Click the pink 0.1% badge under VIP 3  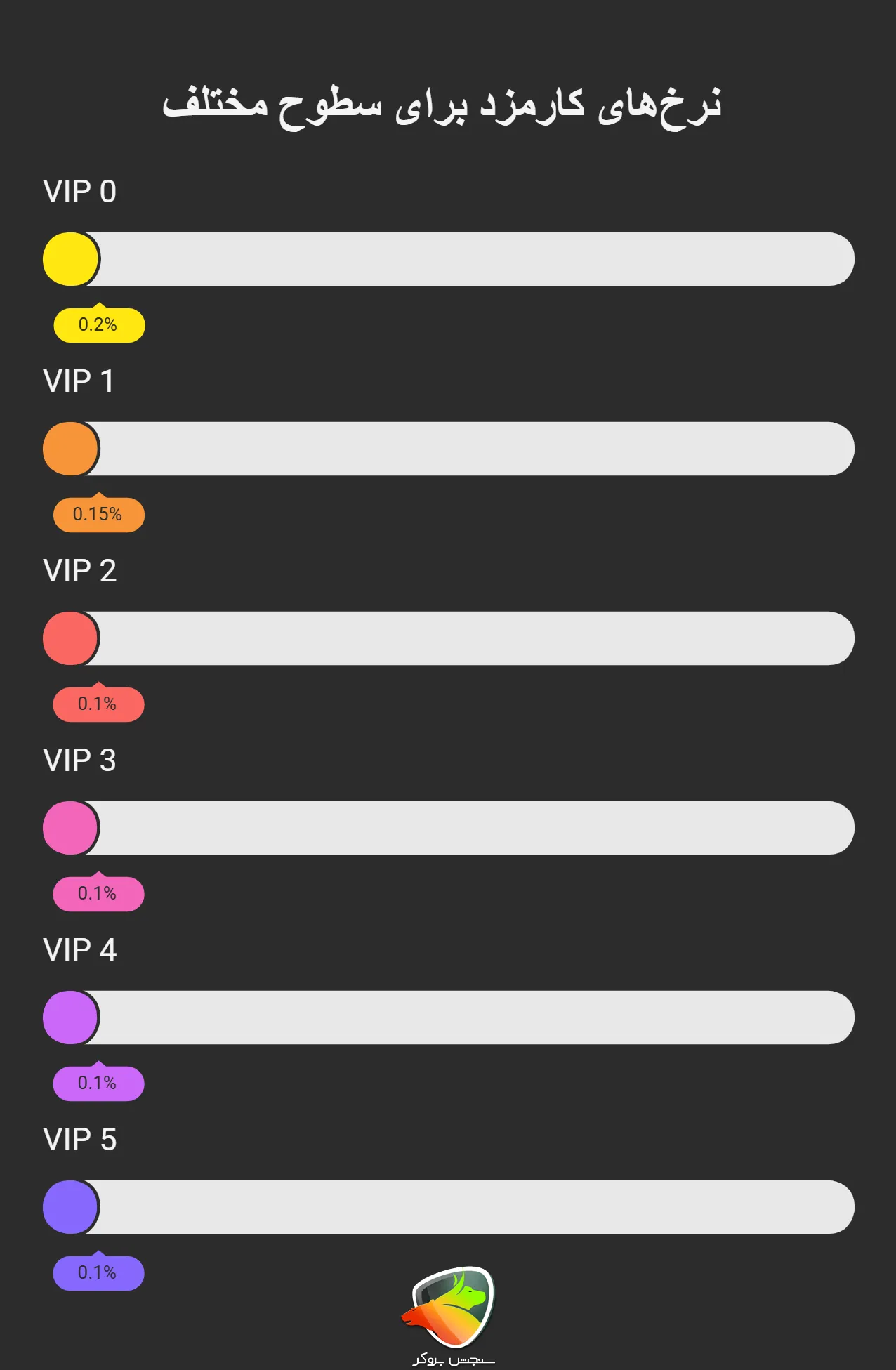(98, 894)
